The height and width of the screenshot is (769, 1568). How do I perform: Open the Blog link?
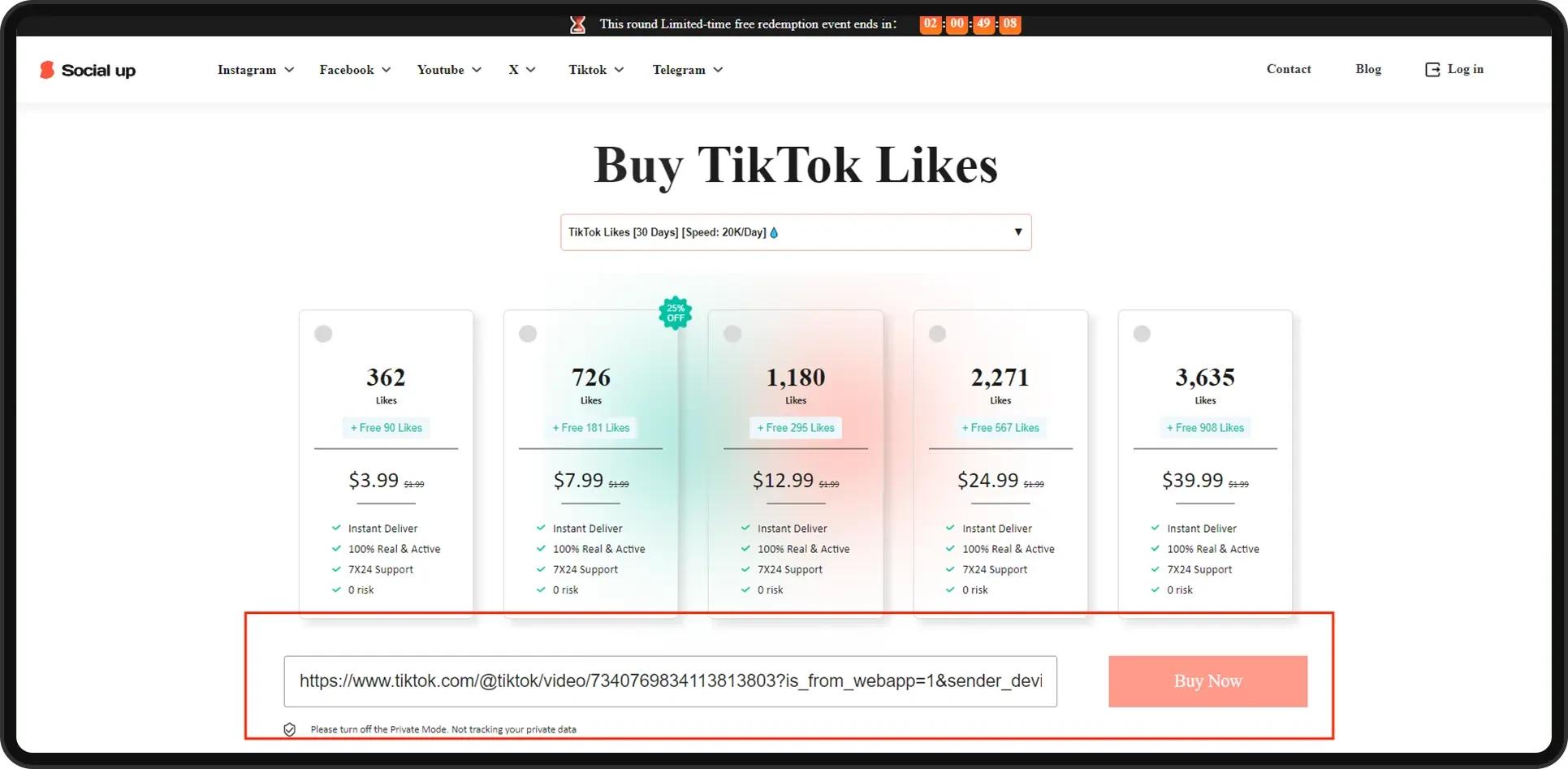(1368, 69)
